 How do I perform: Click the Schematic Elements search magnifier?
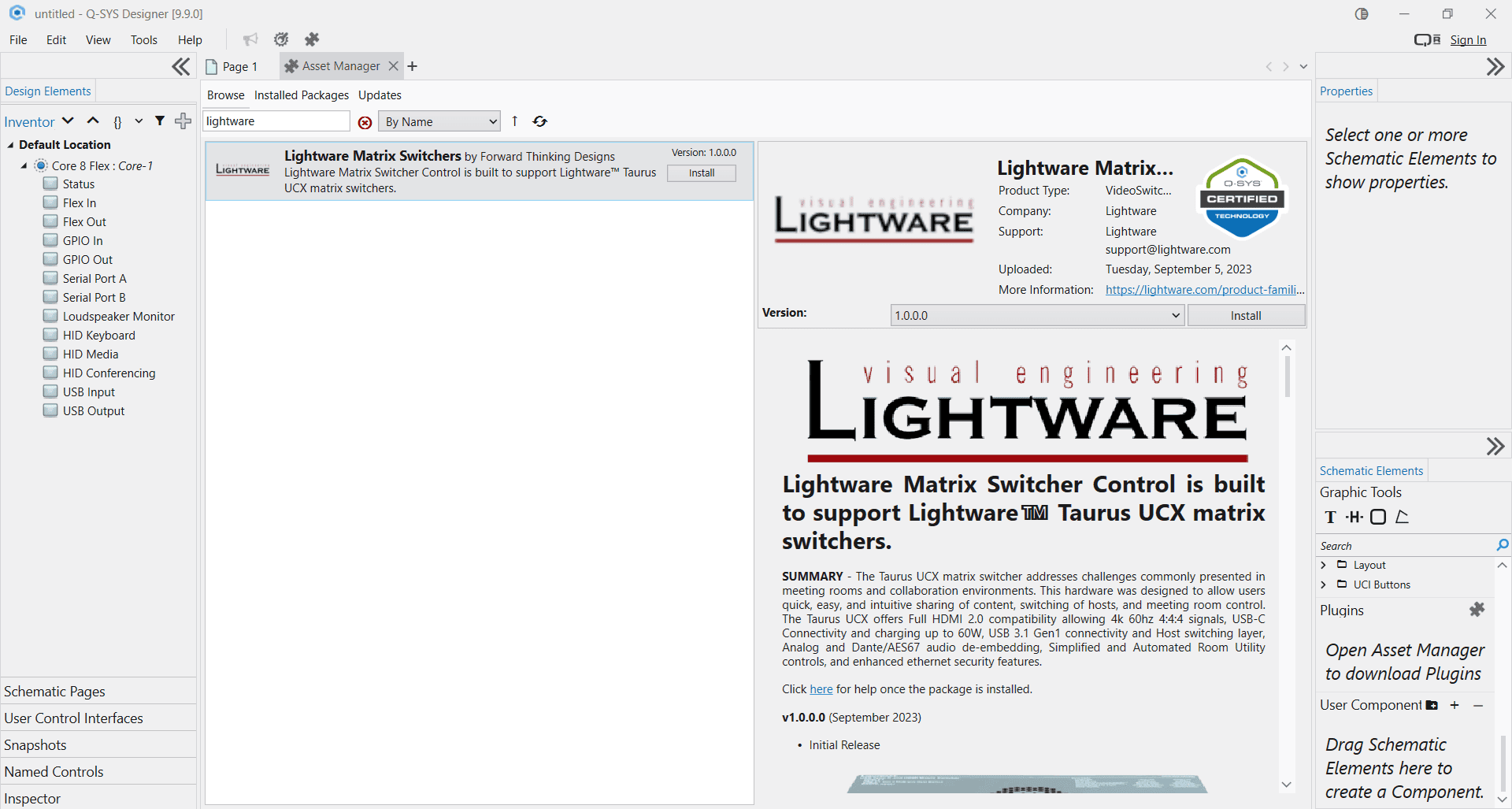click(1502, 545)
